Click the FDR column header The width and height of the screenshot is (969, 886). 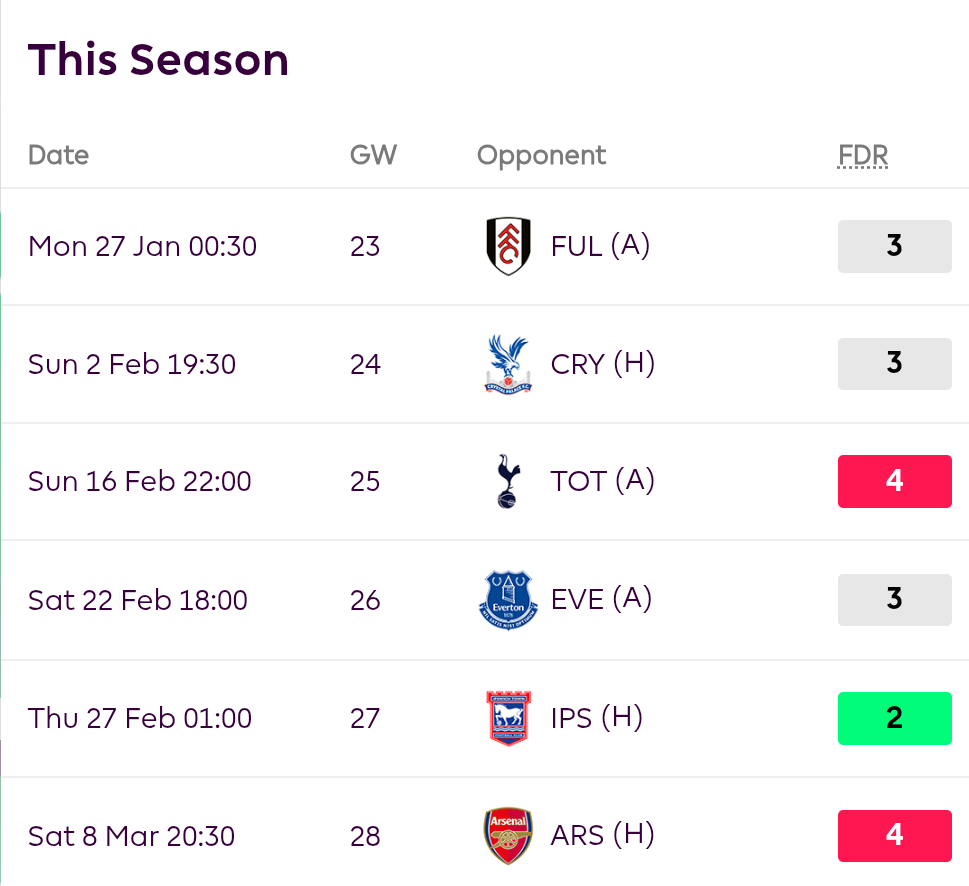coord(862,155)
